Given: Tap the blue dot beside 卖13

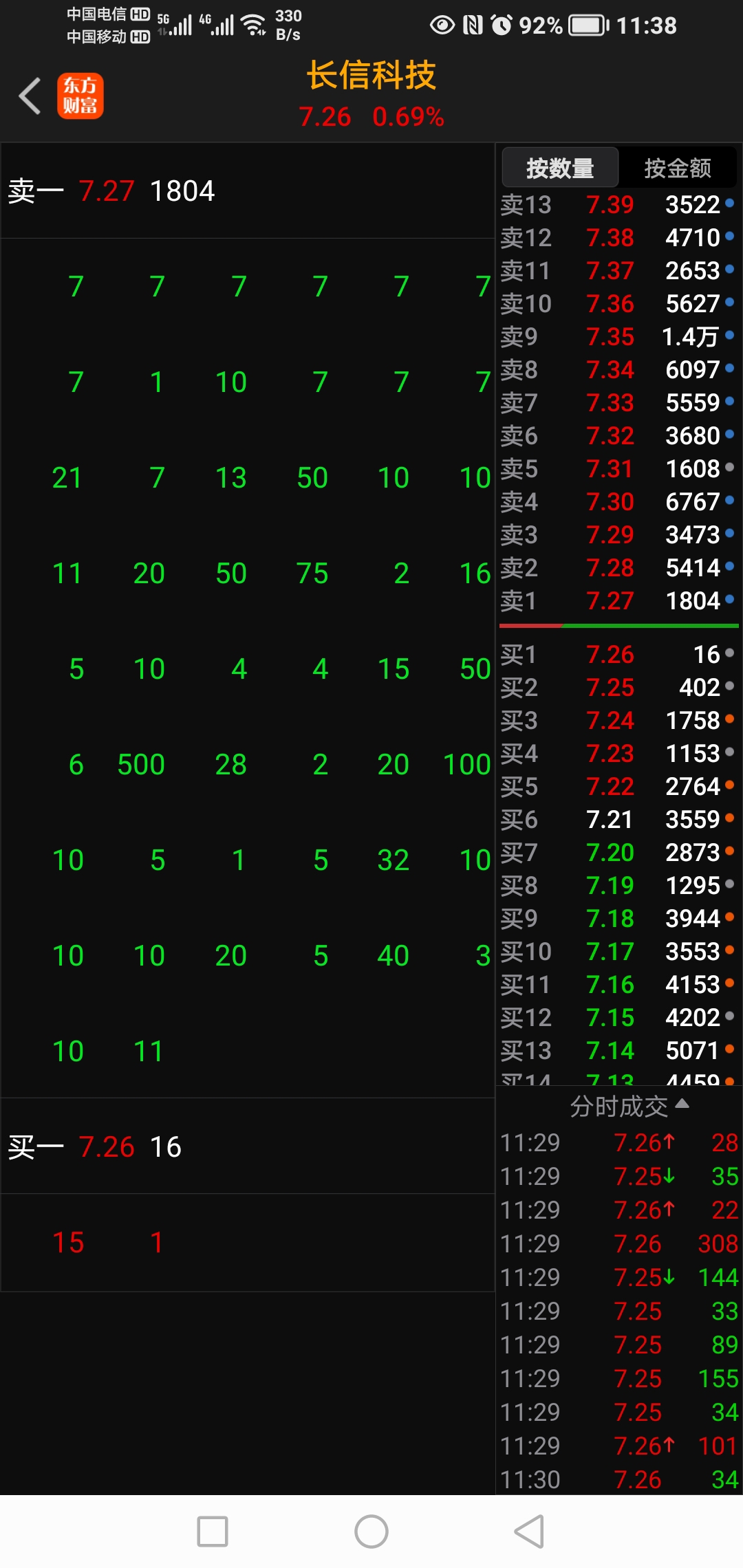Looking at the screenshot, I should pyautogui.click(x=729, y=204).
